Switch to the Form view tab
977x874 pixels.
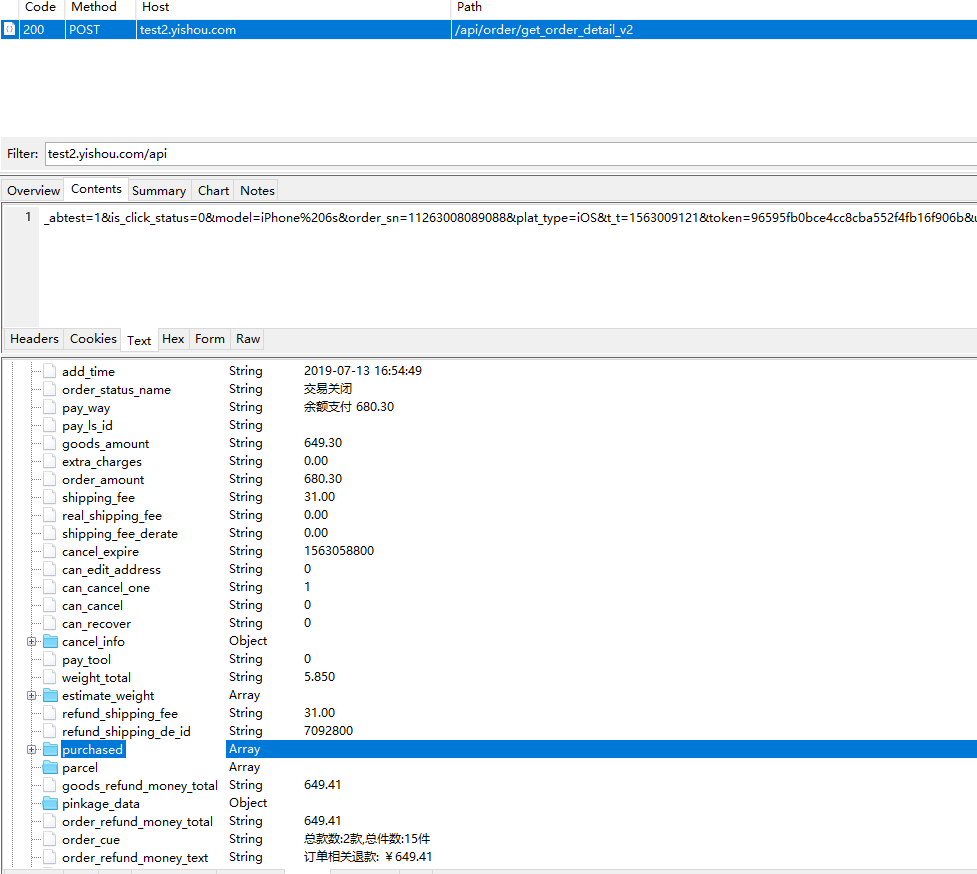[x=209, y=339]
